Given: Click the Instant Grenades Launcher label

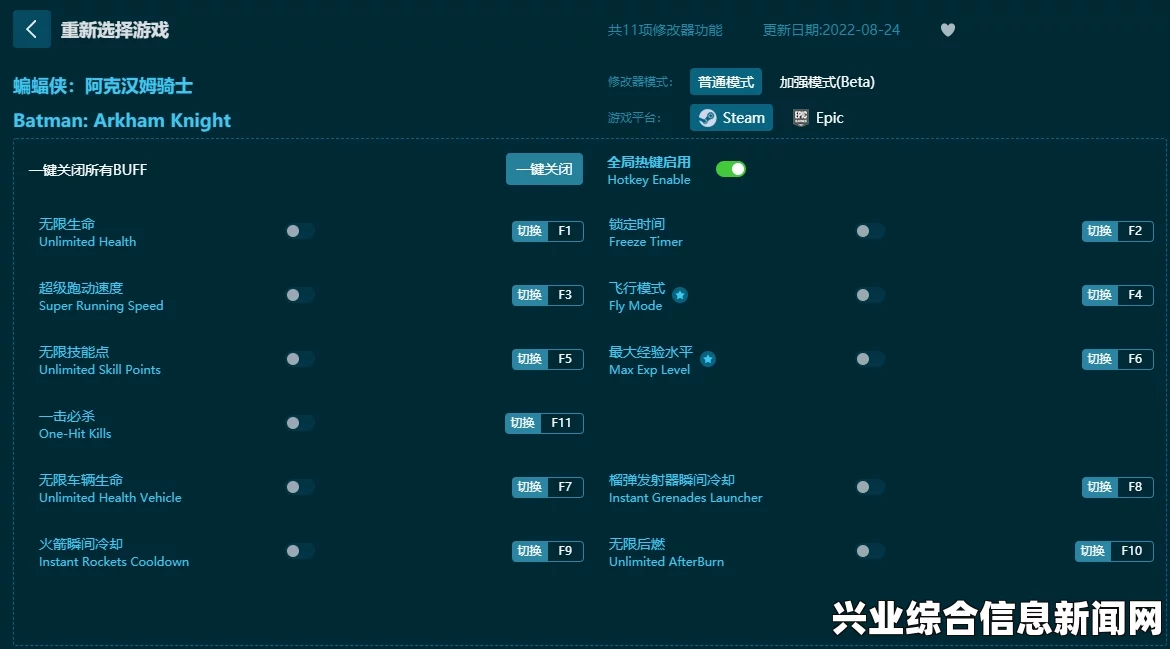Looking at the screenshot, I should 686,498.
